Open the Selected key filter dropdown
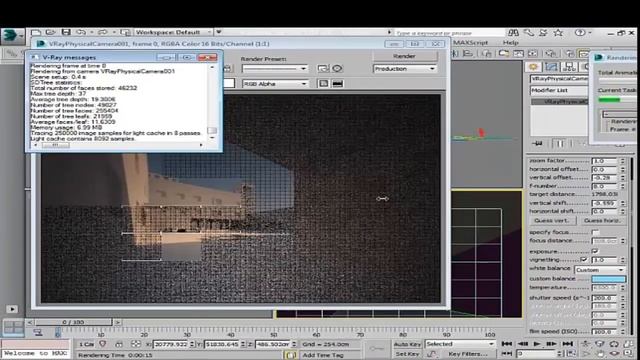The image size is (640, 360). click(x=460, y=344)
